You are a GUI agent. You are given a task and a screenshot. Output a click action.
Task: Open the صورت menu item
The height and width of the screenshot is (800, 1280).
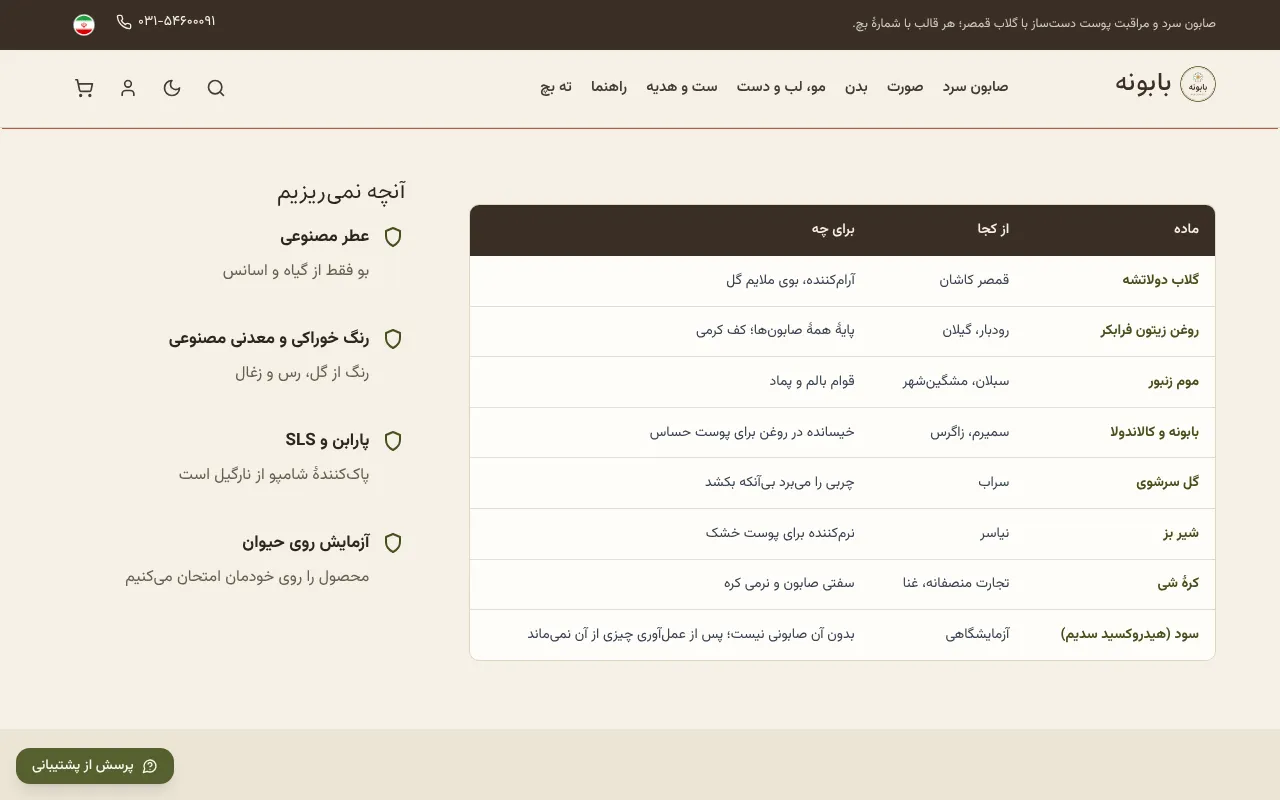[x=905, y=87]
